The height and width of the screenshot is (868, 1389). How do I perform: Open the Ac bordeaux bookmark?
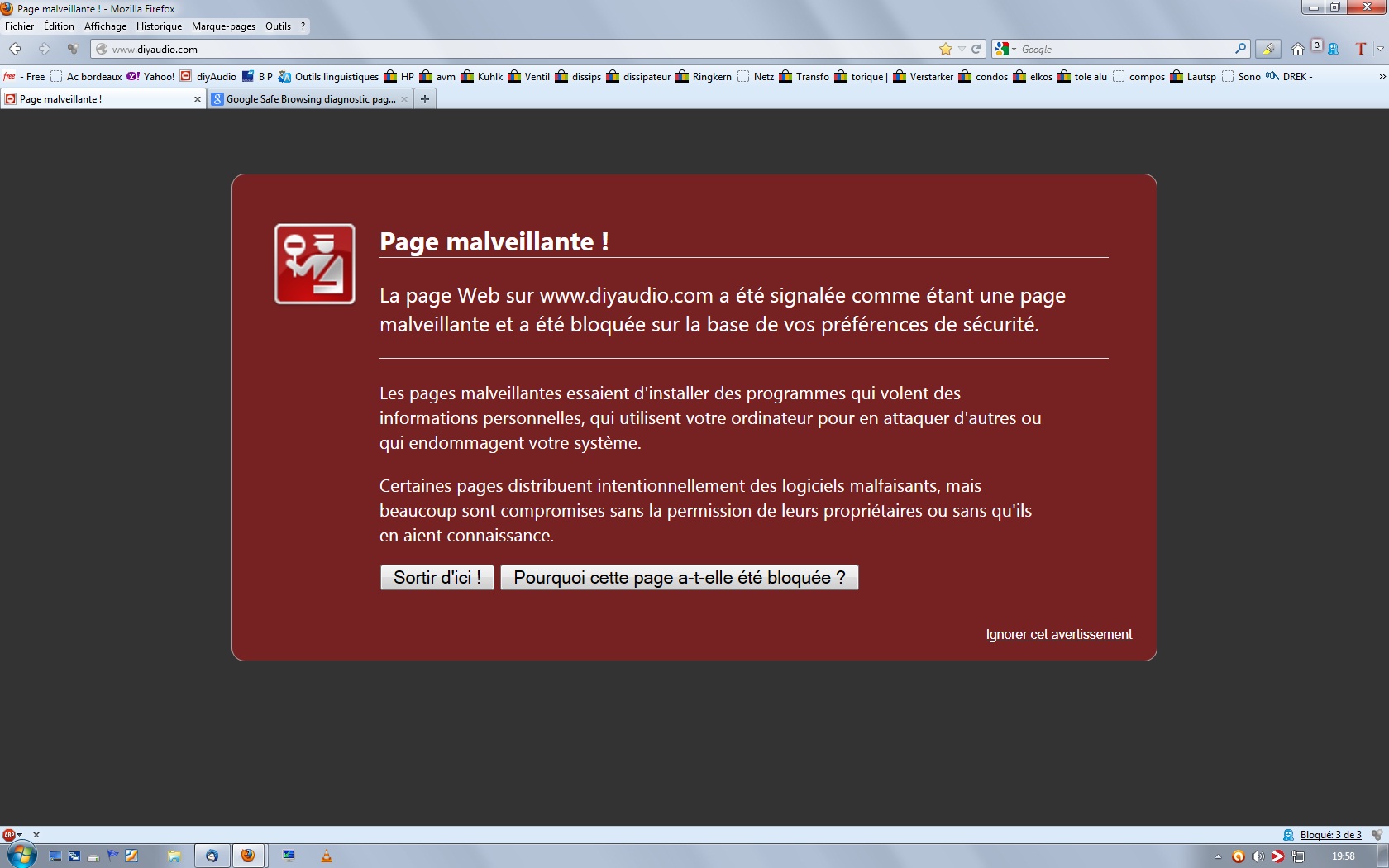(86, 76)
